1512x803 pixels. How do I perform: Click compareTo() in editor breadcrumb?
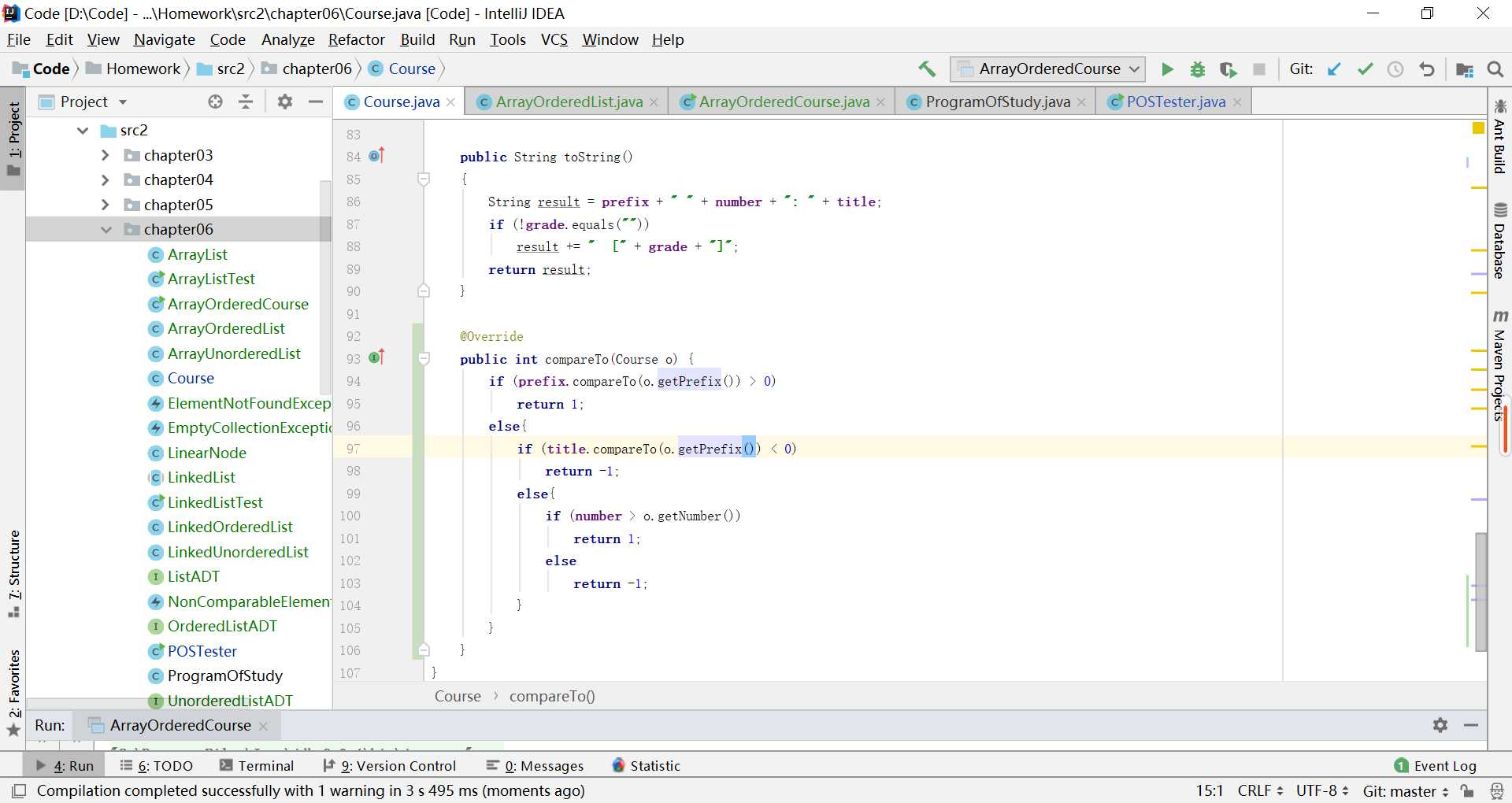[x=552, y=696]
